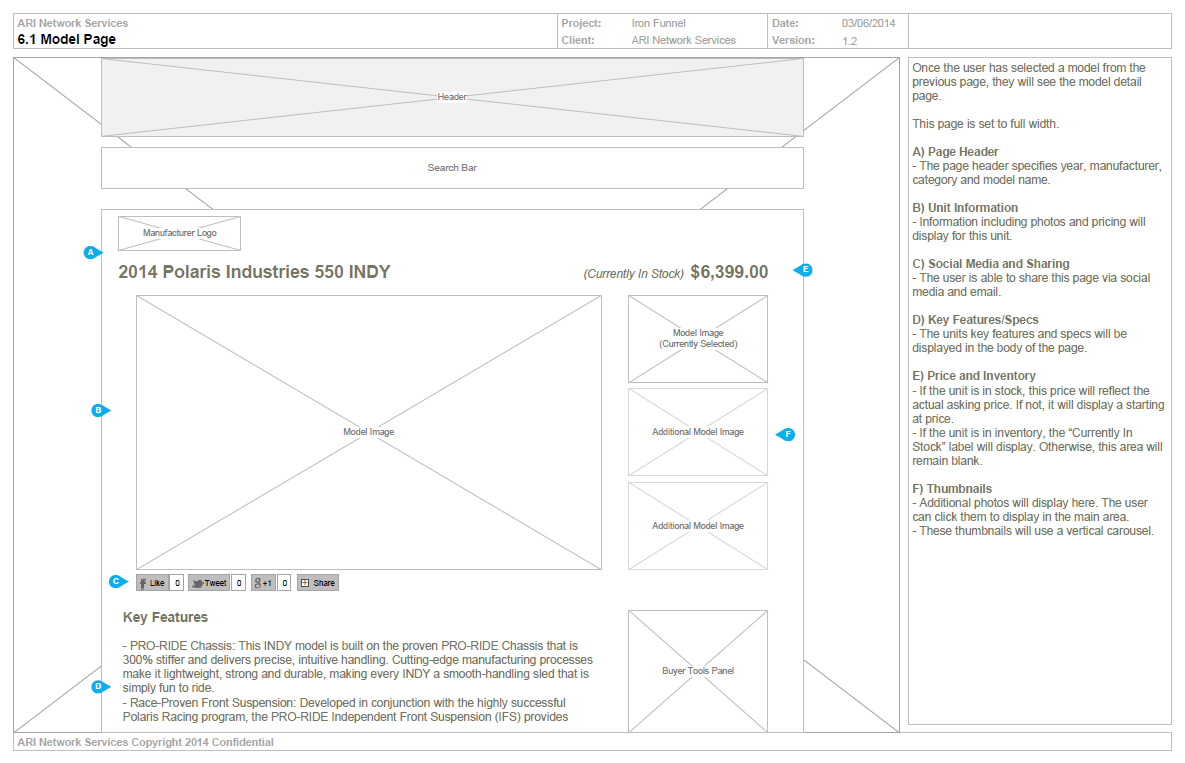Click the A) Page Header note heading
Image resolution: width=1185 pixels, height=763 pixels.
pos(955,152)
